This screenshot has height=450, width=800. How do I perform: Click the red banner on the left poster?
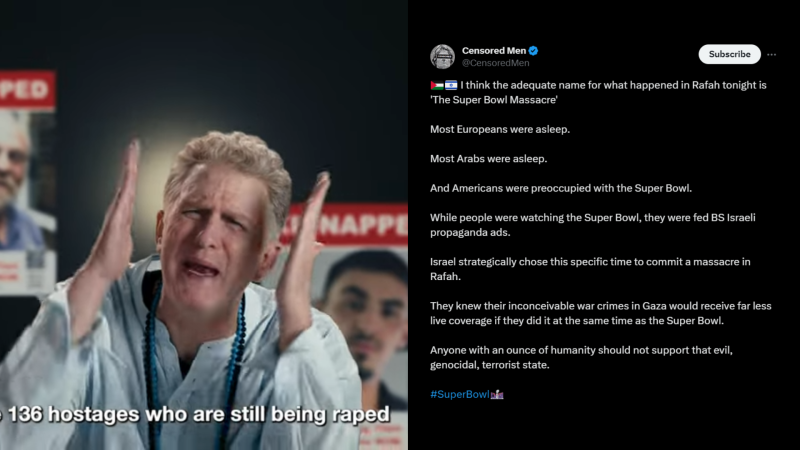pos(27,89)
